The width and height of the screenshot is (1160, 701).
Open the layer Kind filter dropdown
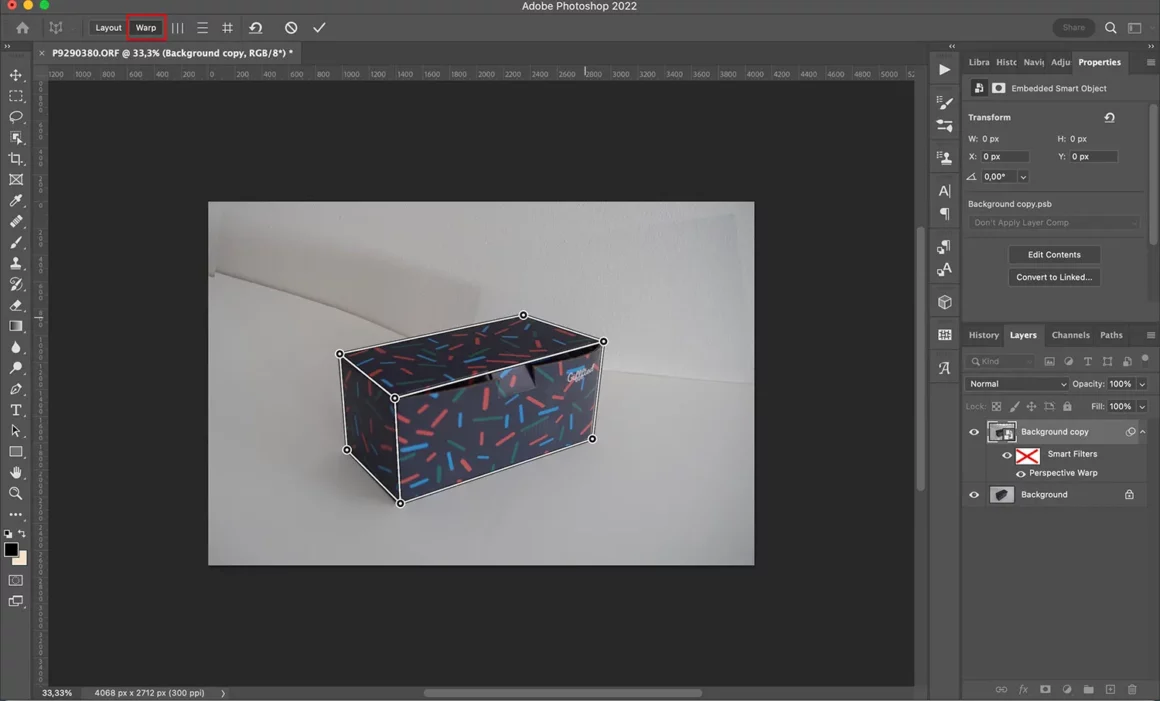(1000, 362)
